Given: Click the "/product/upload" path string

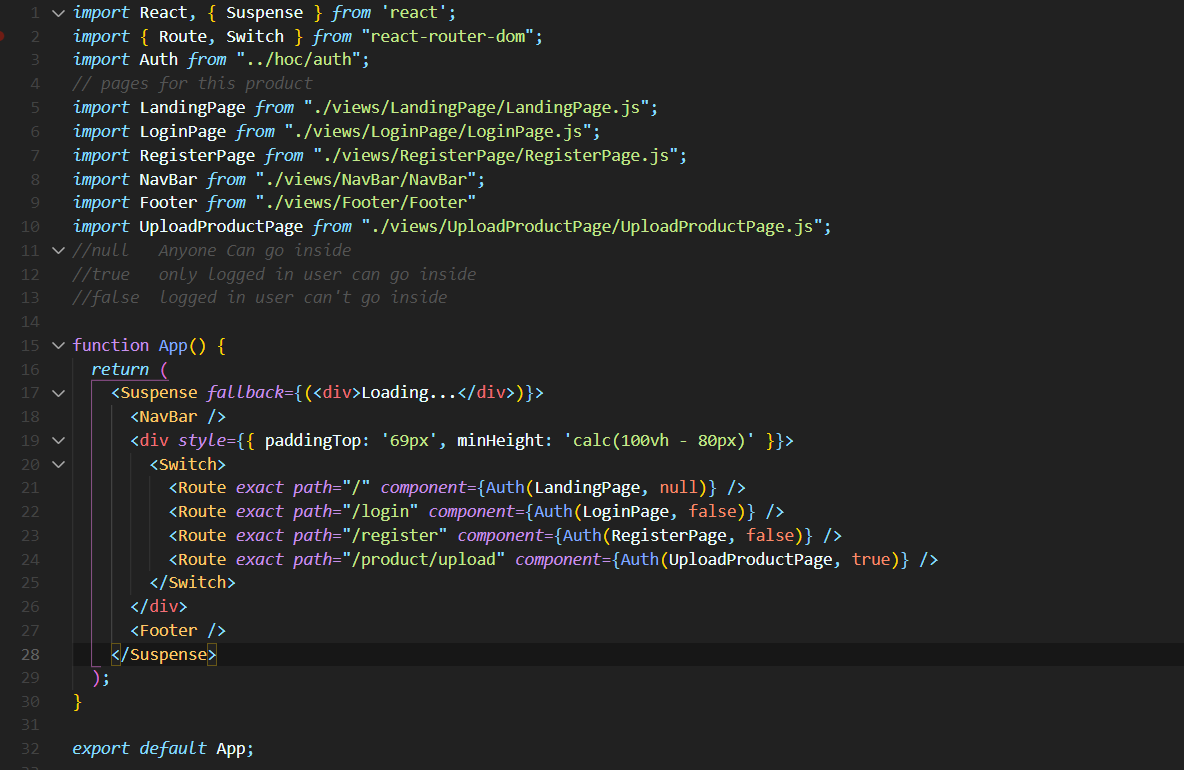Looking at the screenshot, I should pos(424,560).
